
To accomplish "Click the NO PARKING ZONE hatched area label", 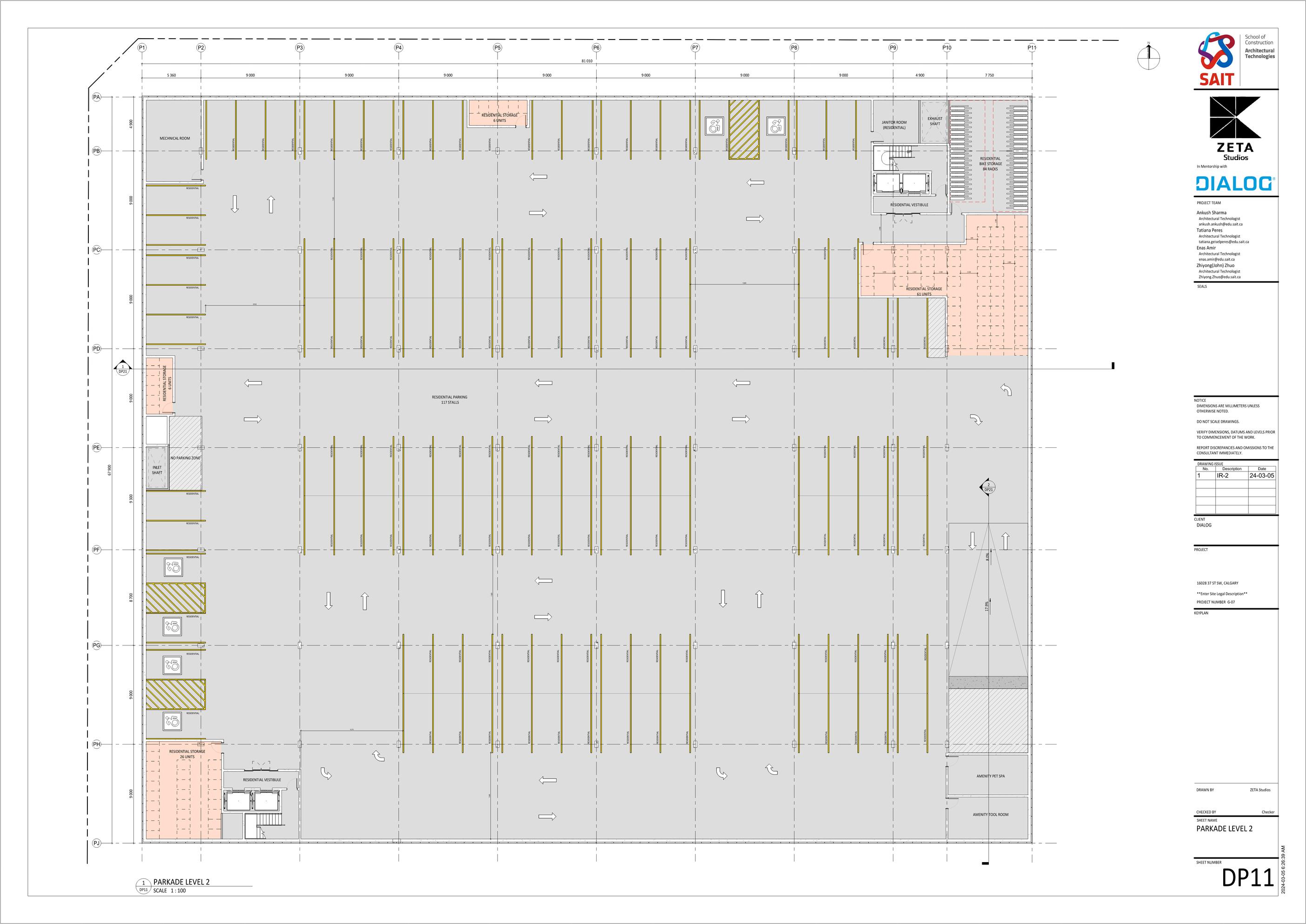I will click(186, 458).
